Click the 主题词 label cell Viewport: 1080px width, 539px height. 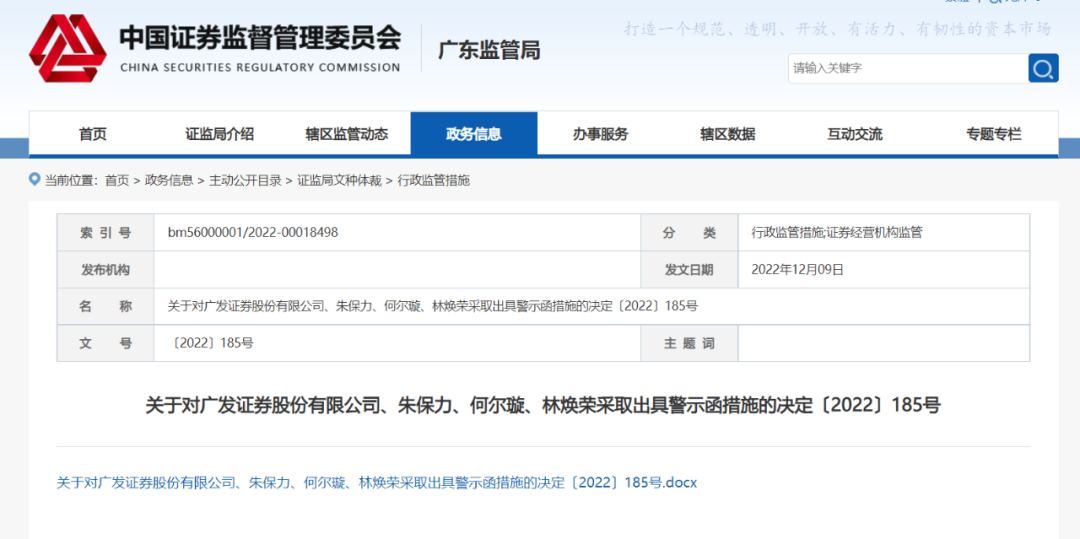point(689,342)
